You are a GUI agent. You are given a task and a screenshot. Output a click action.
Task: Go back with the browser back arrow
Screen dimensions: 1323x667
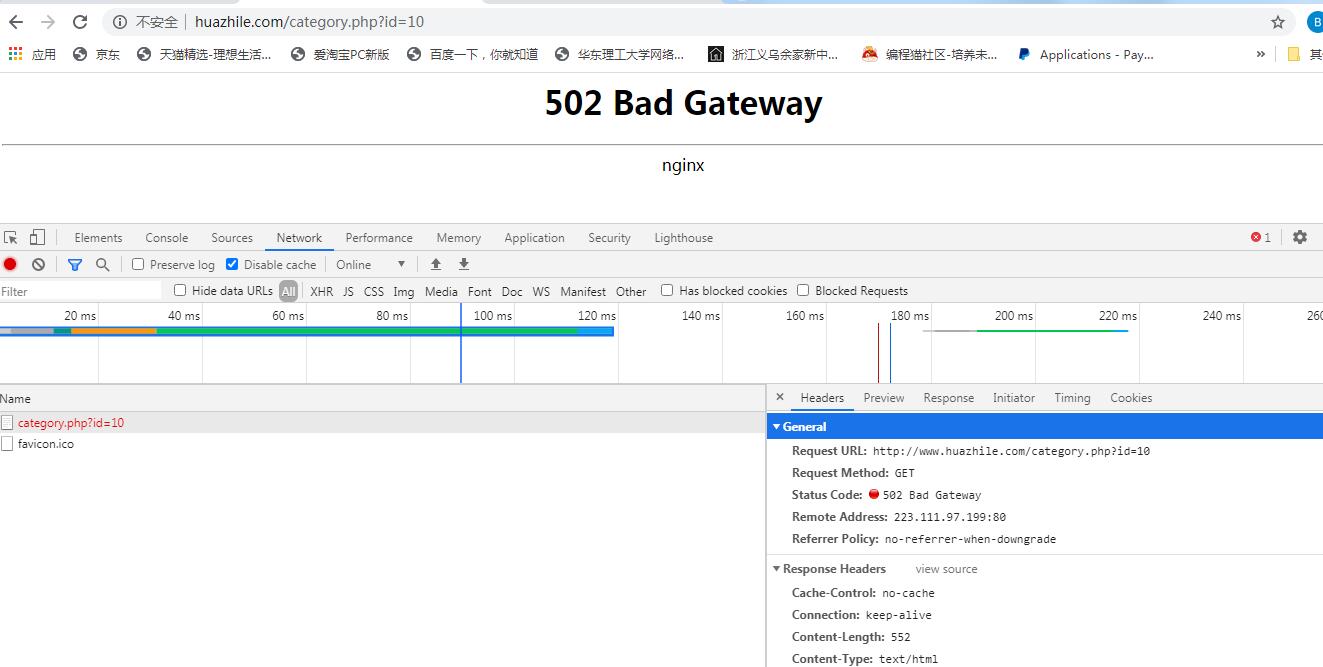pyautogui.click(x=16, y=22)
